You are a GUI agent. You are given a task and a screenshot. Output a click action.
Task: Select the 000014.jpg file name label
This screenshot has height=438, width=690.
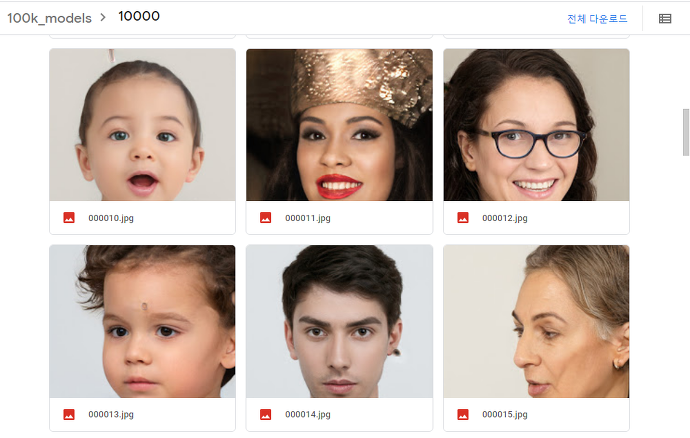[x=308, y=414]
